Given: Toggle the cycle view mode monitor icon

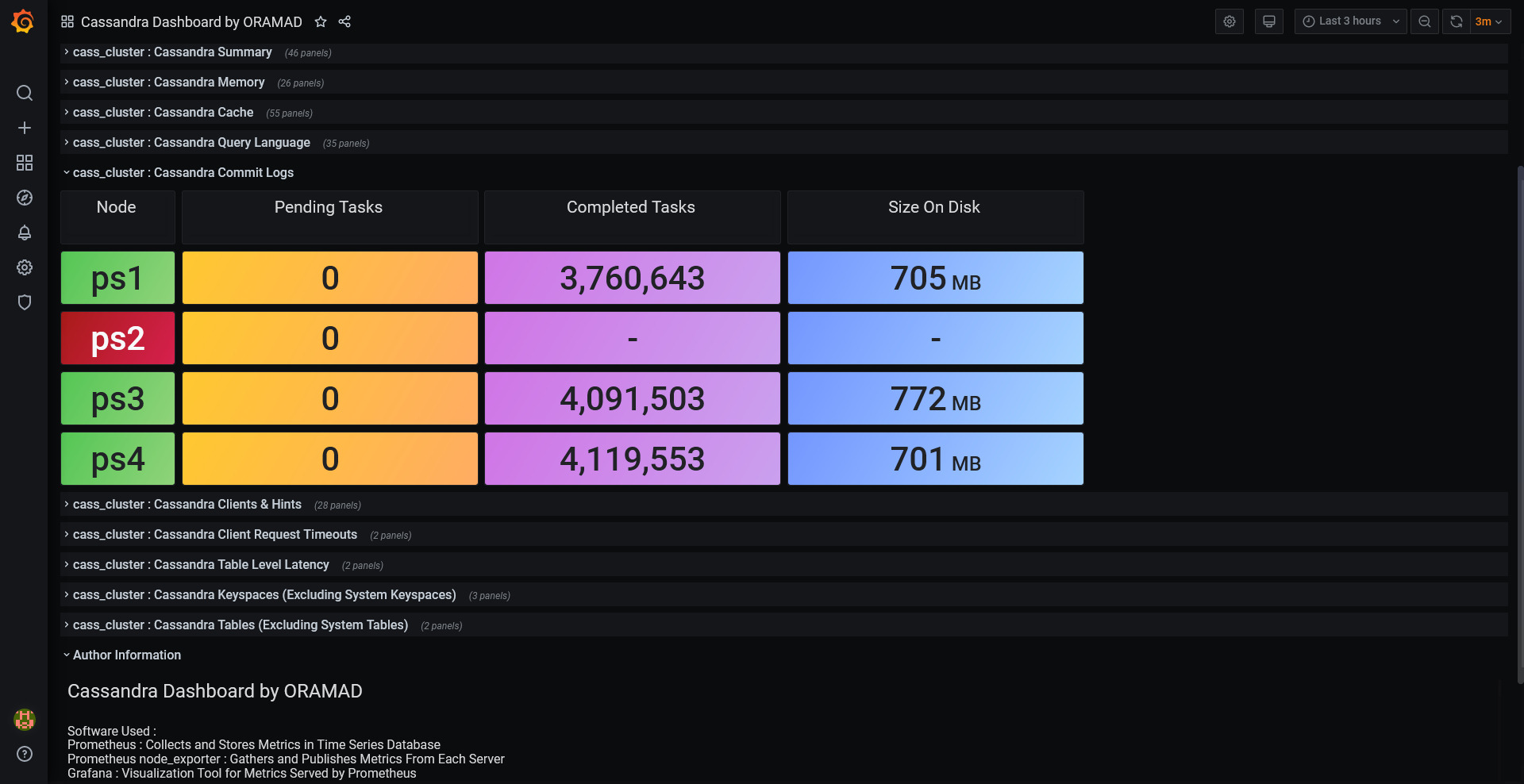Looking at the screenshot, I should click(1269, 21).
